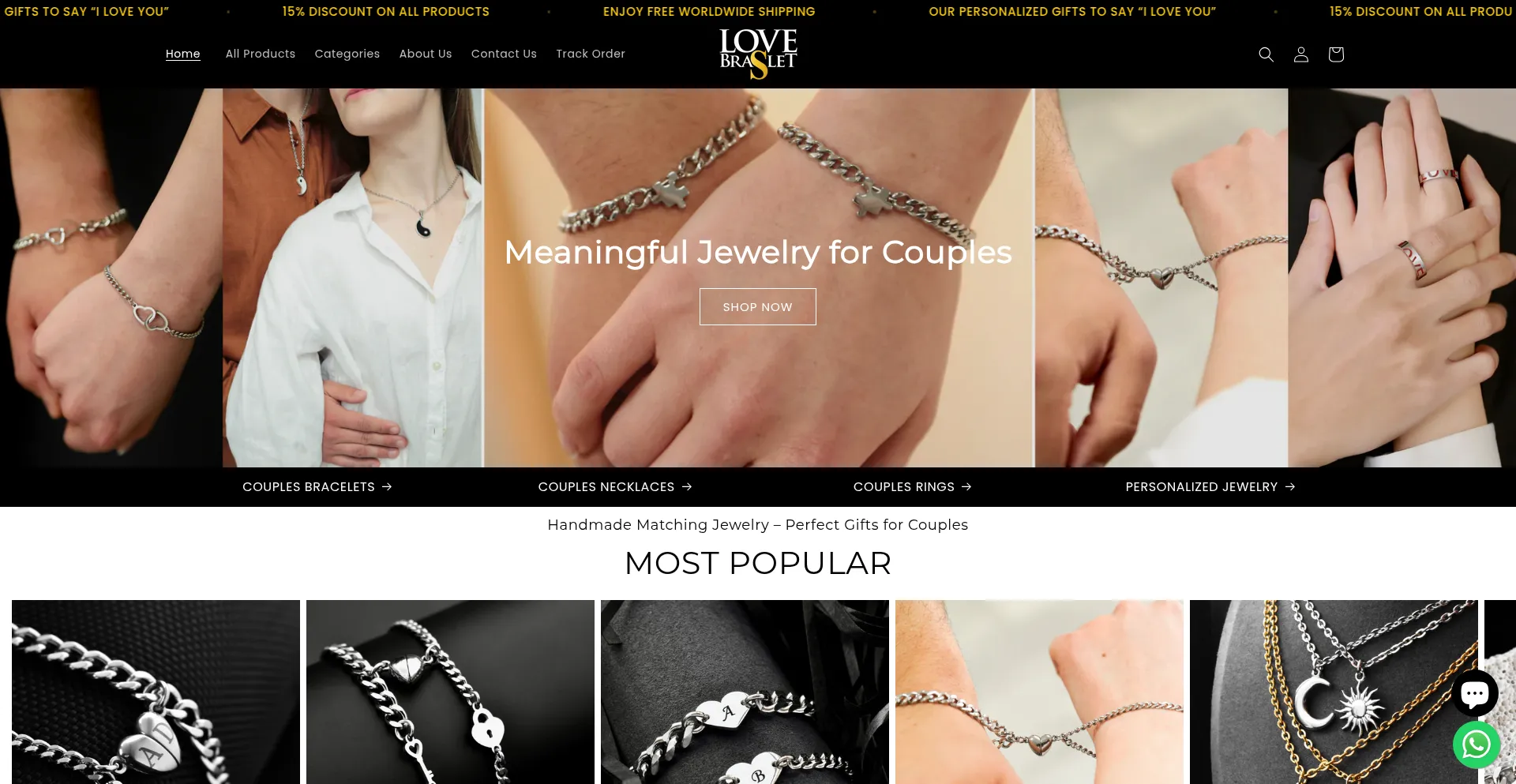Open the All Products page

(261, 54)
